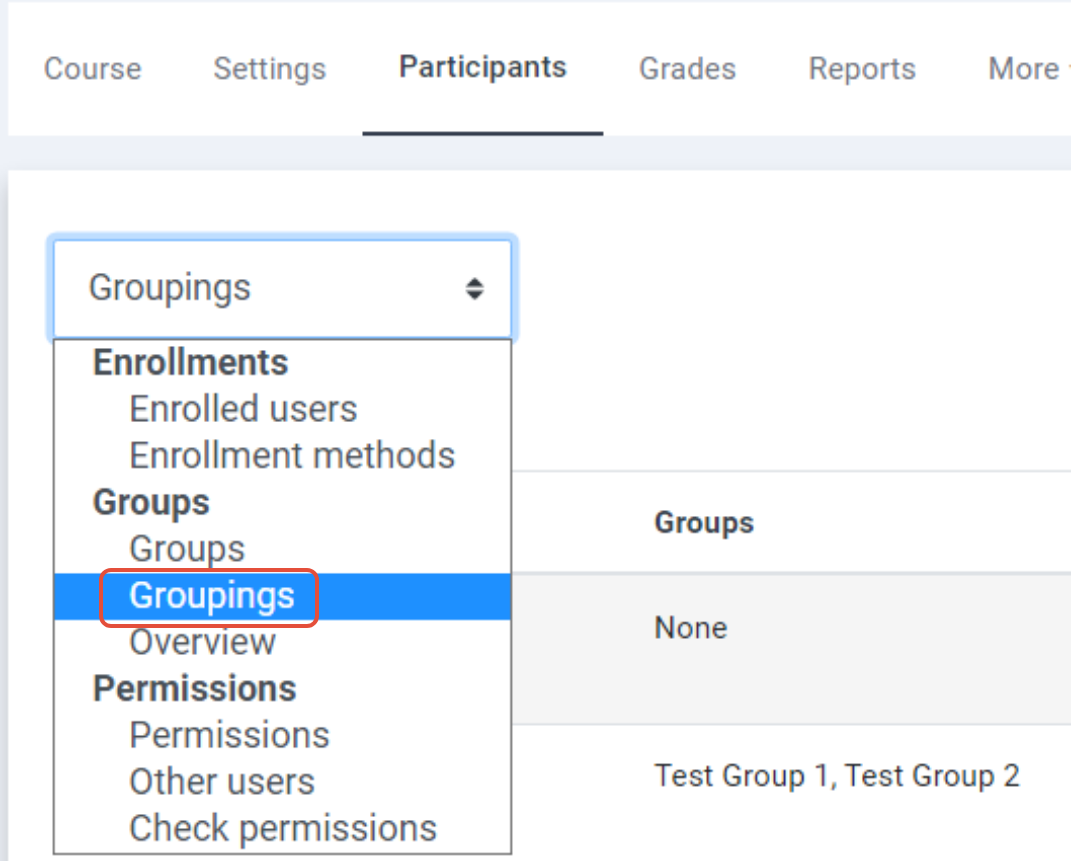This screenshot has width=1071, height=861.
Task: Switch to the Settings tab
Action: click(x=269, y=69)
